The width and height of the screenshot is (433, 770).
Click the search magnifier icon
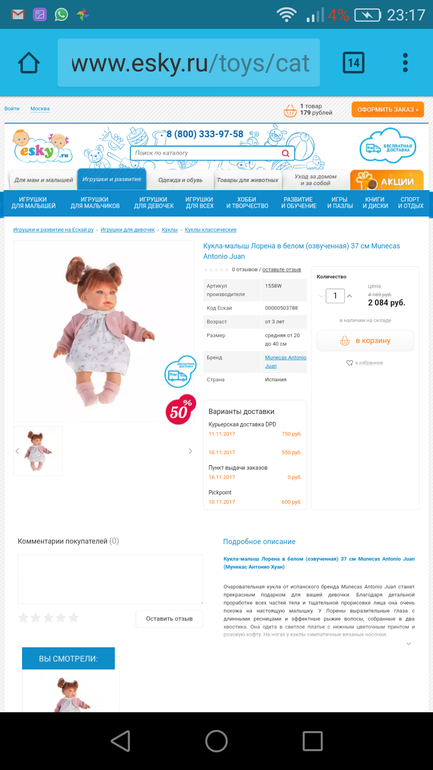click(x=285, y=153)
